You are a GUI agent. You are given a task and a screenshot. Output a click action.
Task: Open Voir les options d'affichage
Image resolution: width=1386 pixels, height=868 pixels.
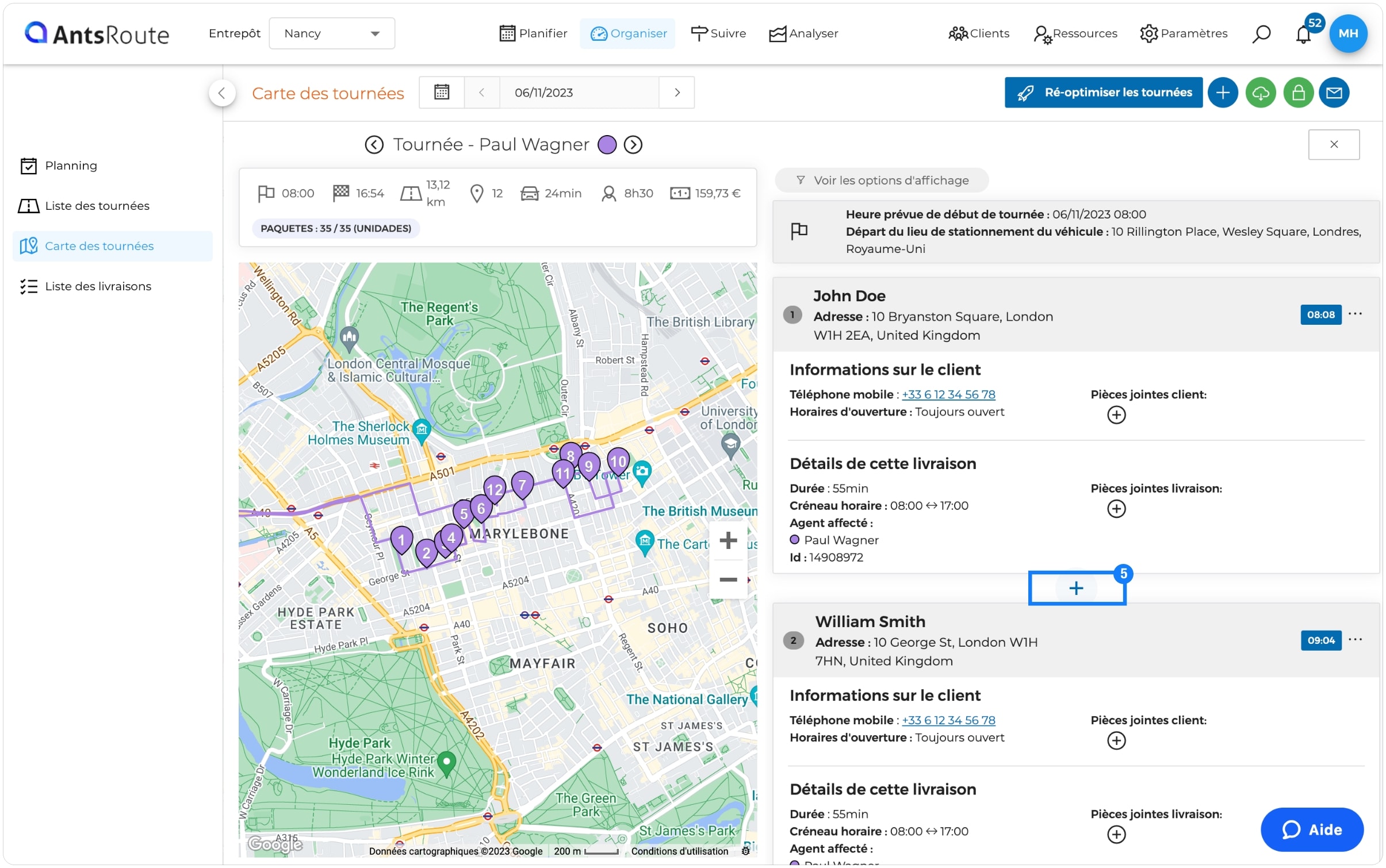(x=882, y=180)
